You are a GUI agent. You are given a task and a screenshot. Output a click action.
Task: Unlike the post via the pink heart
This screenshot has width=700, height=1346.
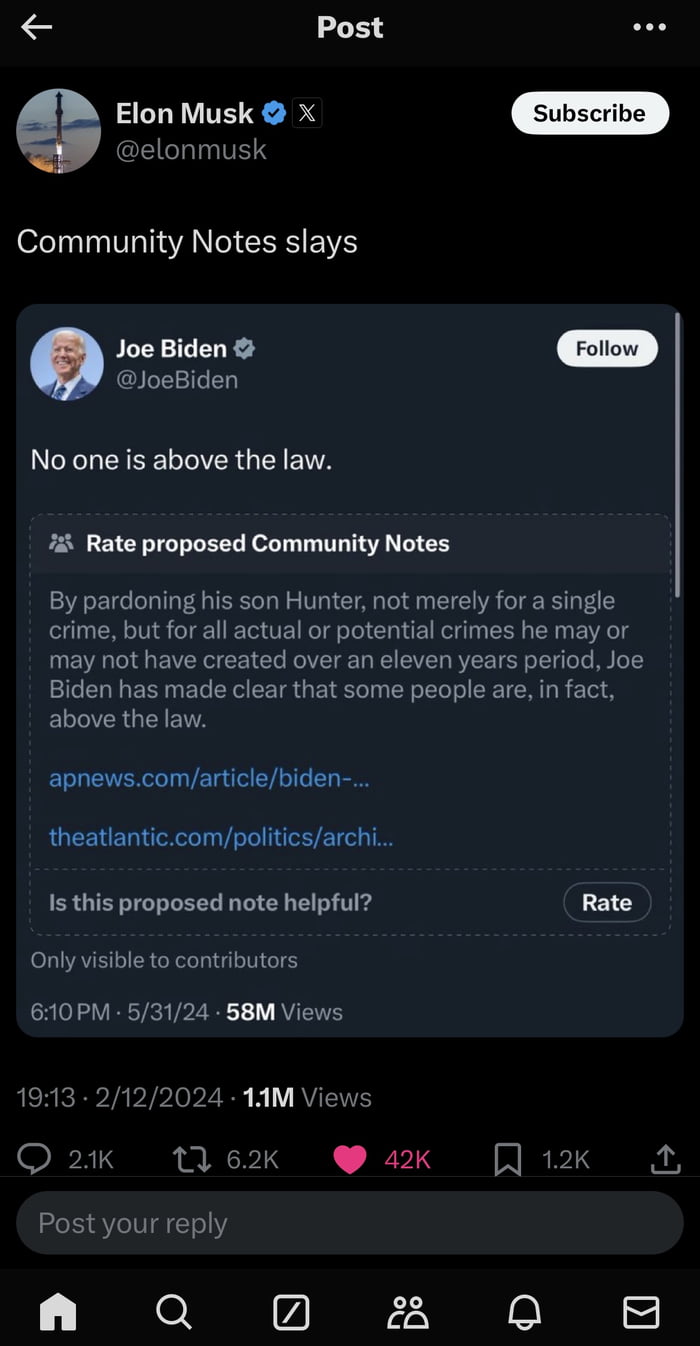click(349, 1158)
